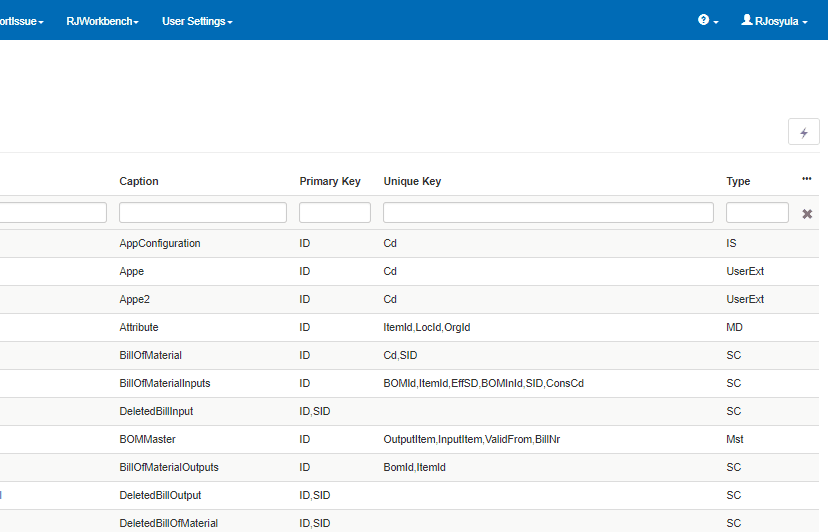Open the RJWorkbench dropdown menu
This screenshot has height=532, width=828.
[102, 21]
